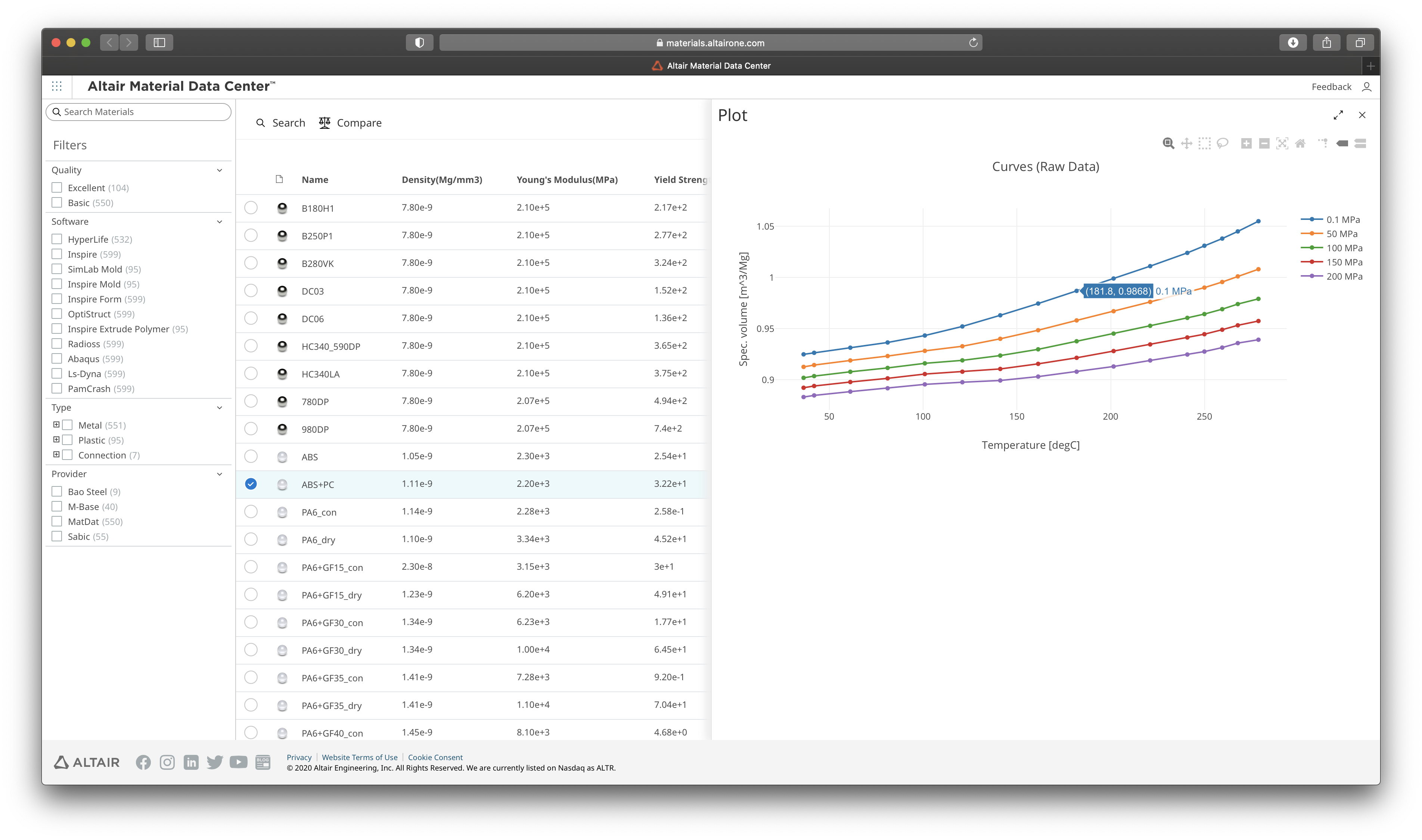Open Altair's Facebook page
This screenshot has width=1422, height=840.
pos(143,762)
